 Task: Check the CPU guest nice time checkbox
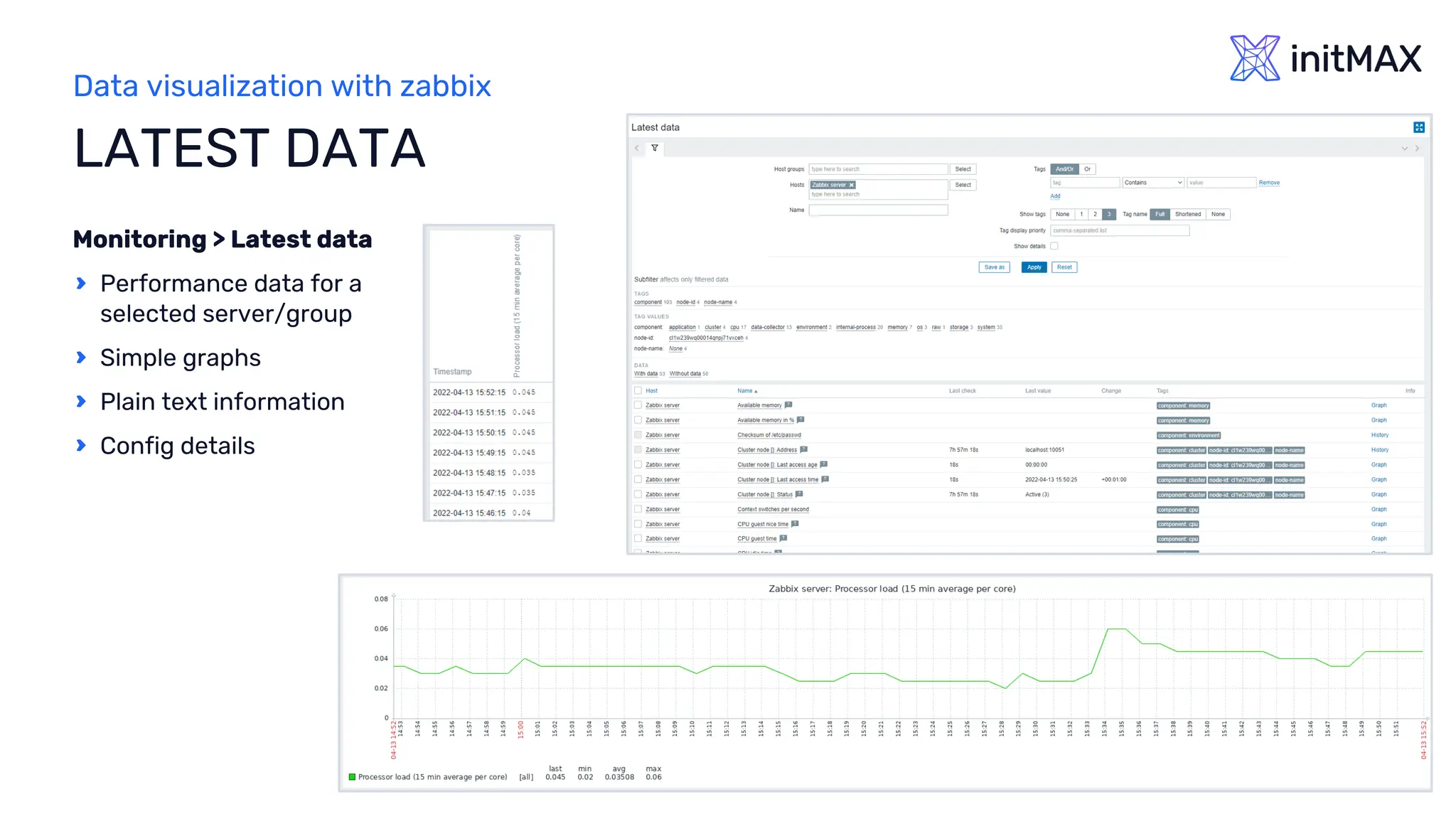click(x=638, y=524)
